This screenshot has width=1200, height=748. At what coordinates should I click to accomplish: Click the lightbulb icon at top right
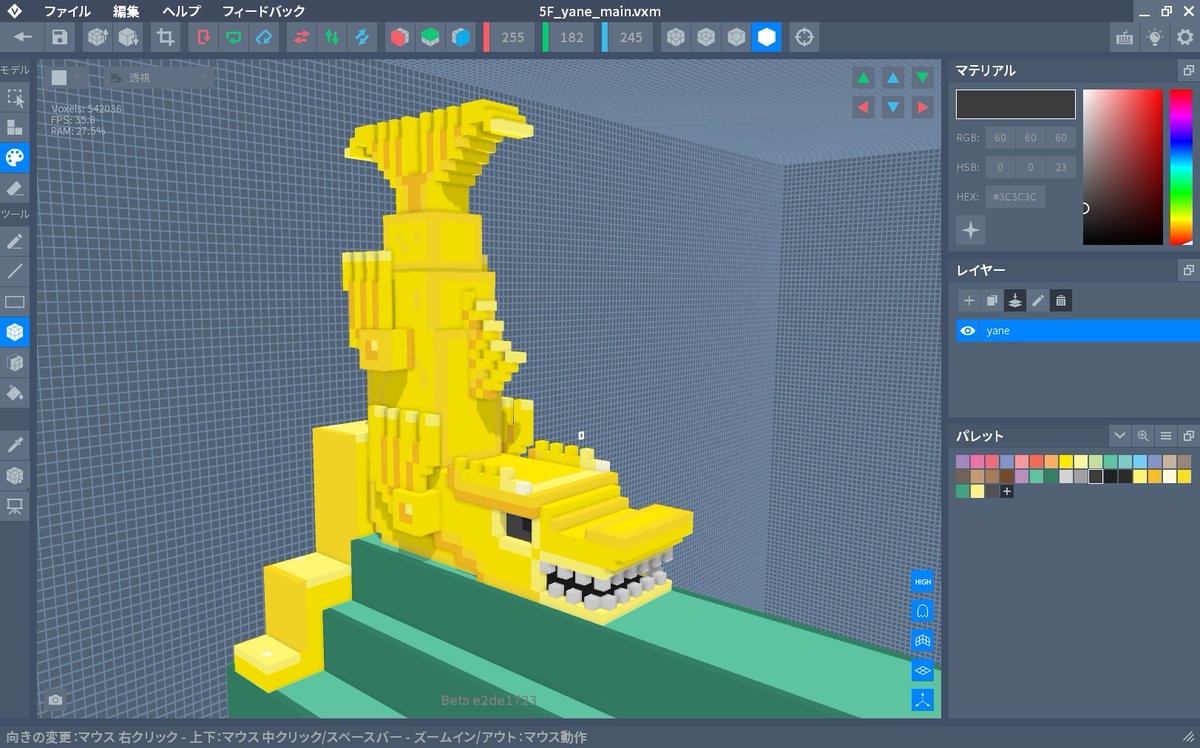coord(1155,37)
